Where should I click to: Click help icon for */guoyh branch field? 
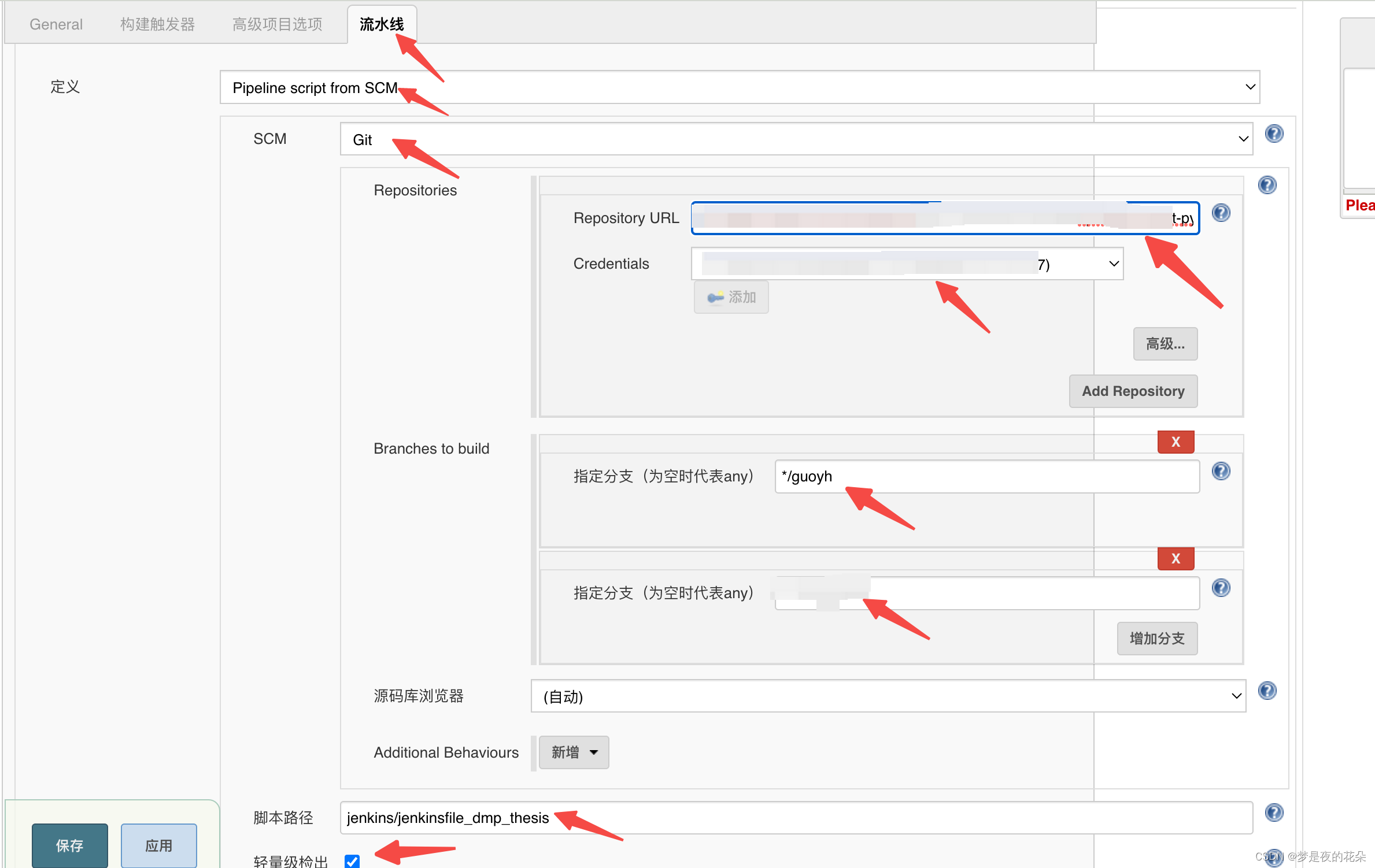[1221, 471]
